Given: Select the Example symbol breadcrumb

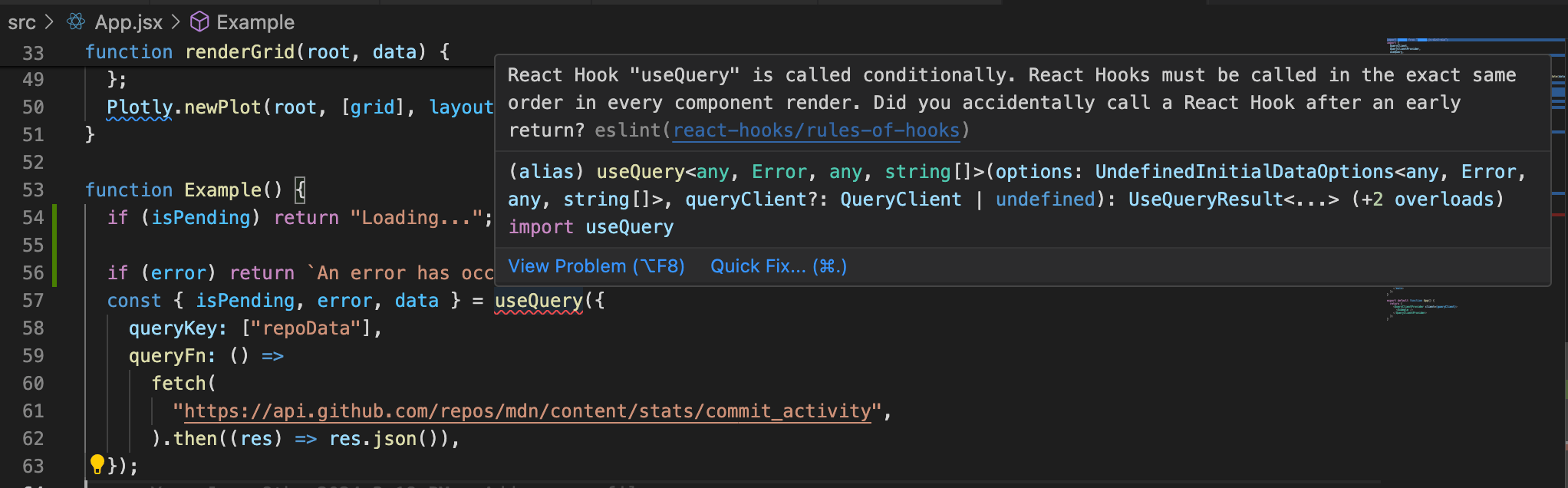Looking at the screenshot, I should point(255,22).
